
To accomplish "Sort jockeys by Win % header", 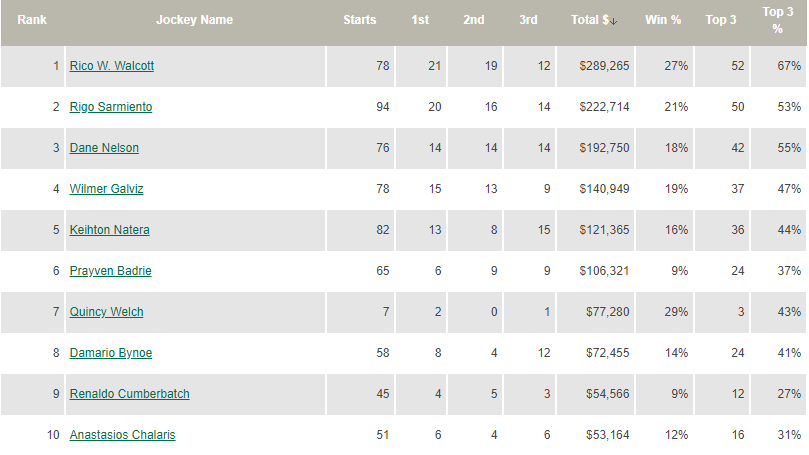I will click(662, 19).
